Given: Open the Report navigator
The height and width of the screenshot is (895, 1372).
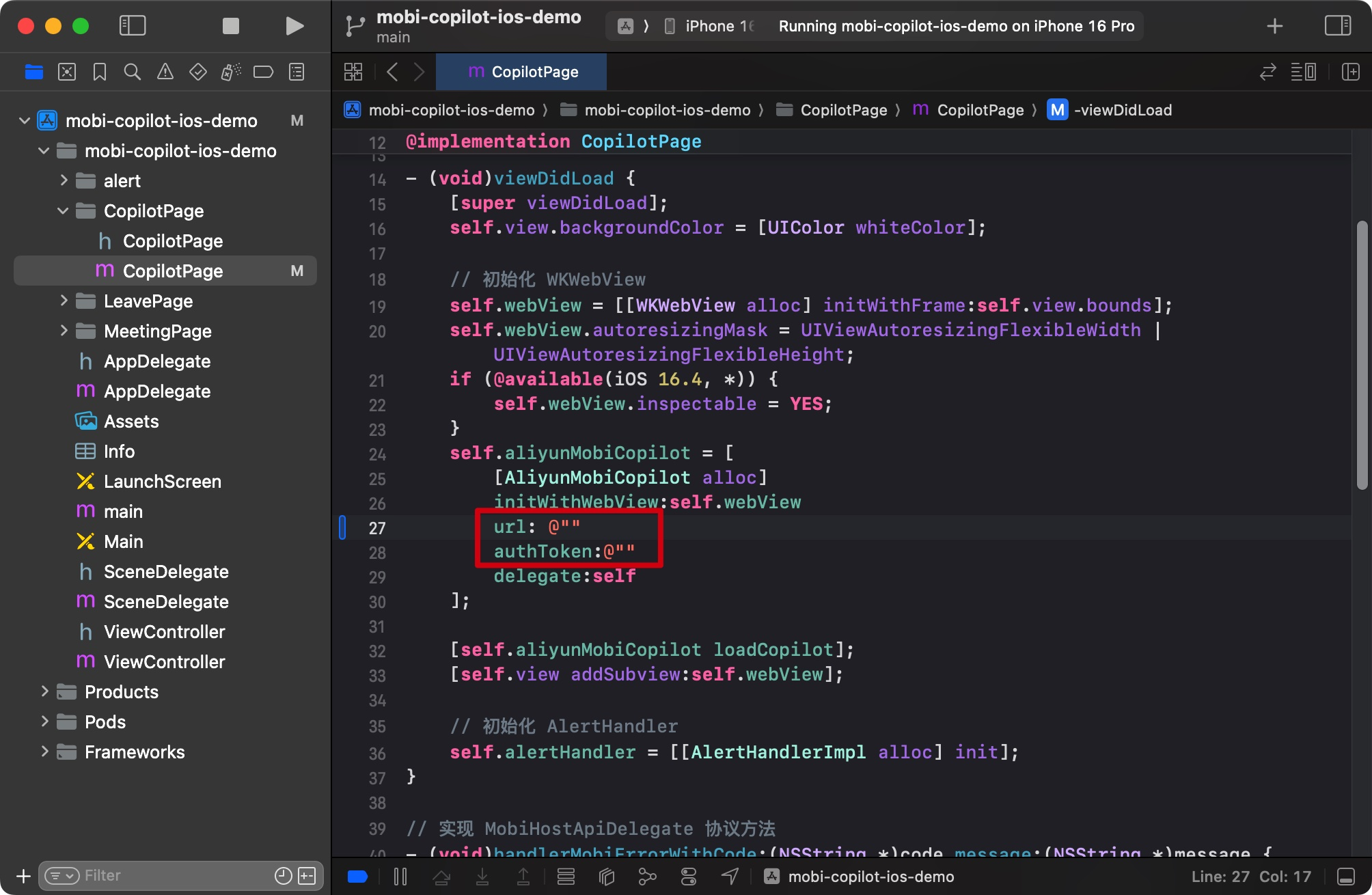Looking at the screenshot, I should 297,72.
